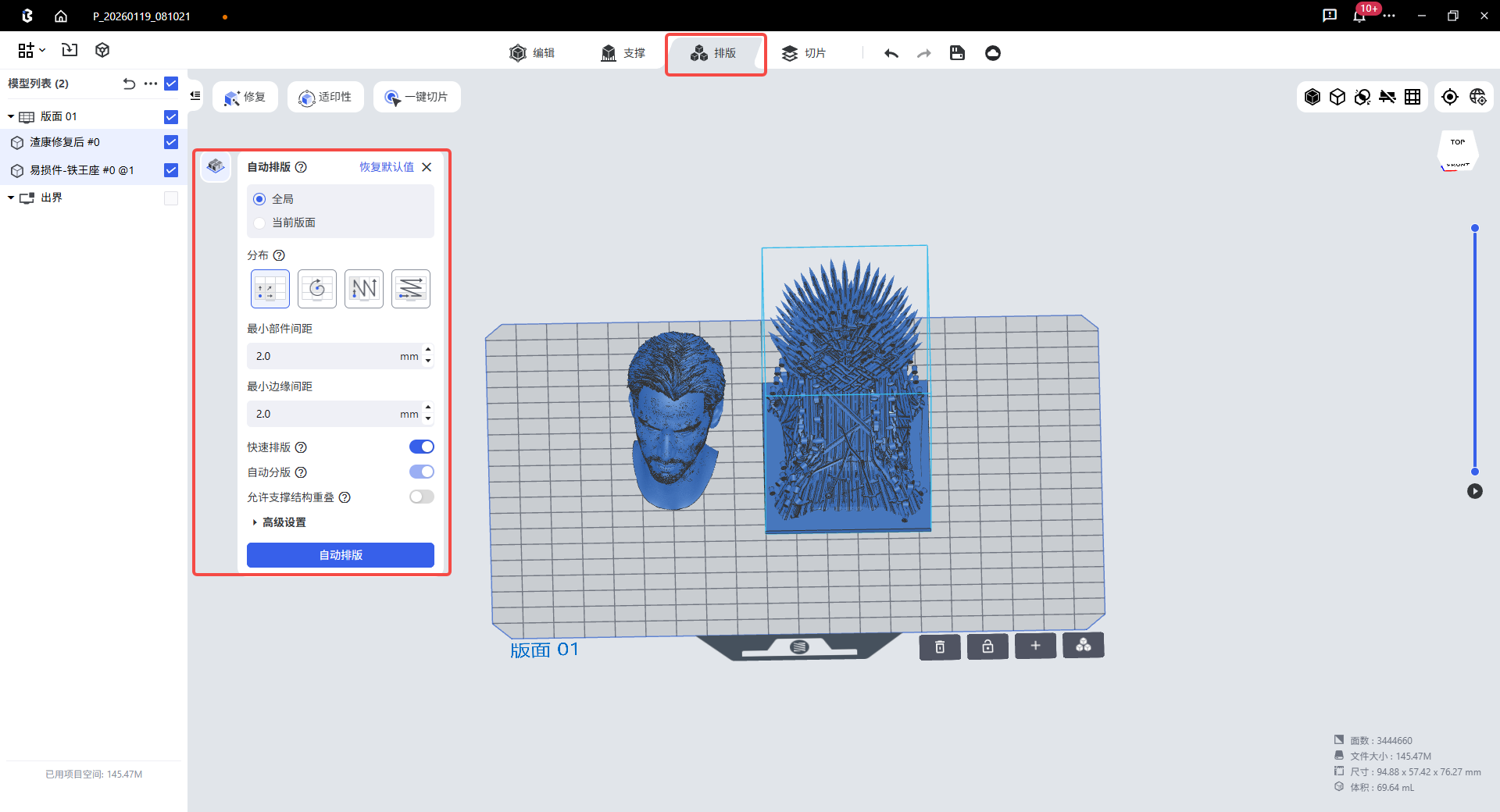Screen dimensions: 1500x812
Task: Toggle the 自动分版 switch
Action: pos(422,472)
